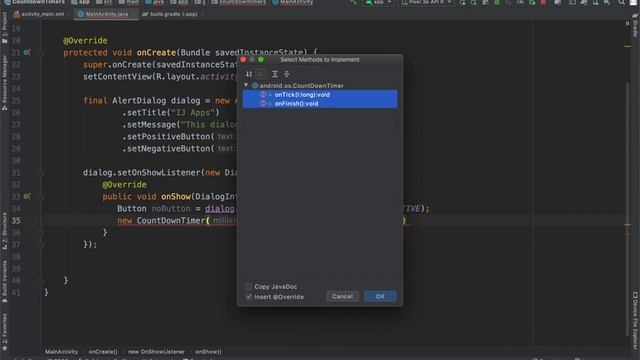Screen dimensions: 640x360
Task: Click the onCreate() breadcrumb at bottom
Action: click(x=103, y=351)
